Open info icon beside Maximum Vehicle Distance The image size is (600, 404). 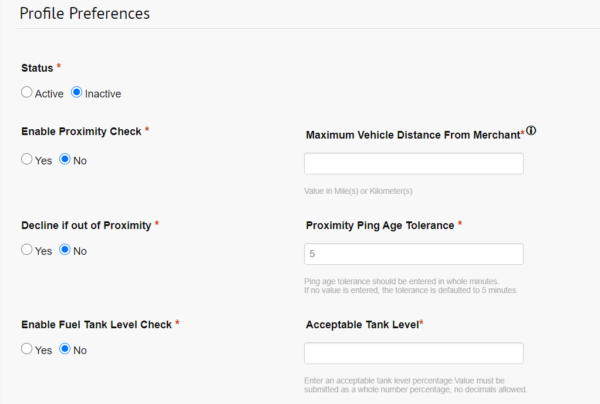click(531, 131)
